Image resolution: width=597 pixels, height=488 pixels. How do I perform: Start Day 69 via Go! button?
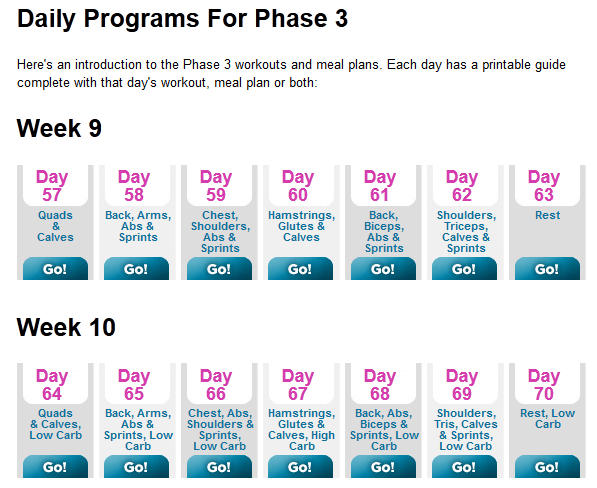click(464, 467)
